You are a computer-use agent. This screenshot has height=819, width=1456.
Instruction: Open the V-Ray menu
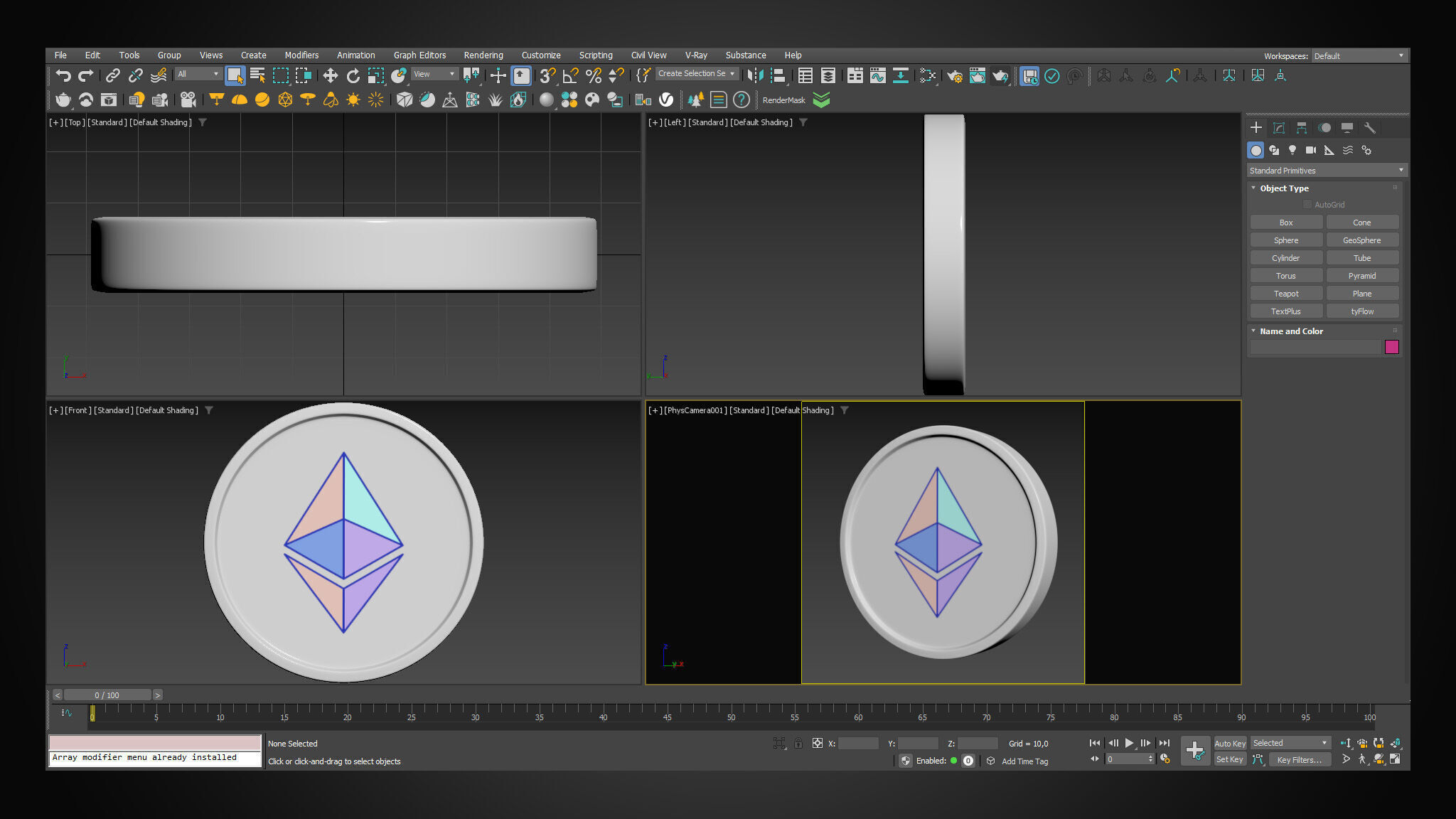coord(696,55)
